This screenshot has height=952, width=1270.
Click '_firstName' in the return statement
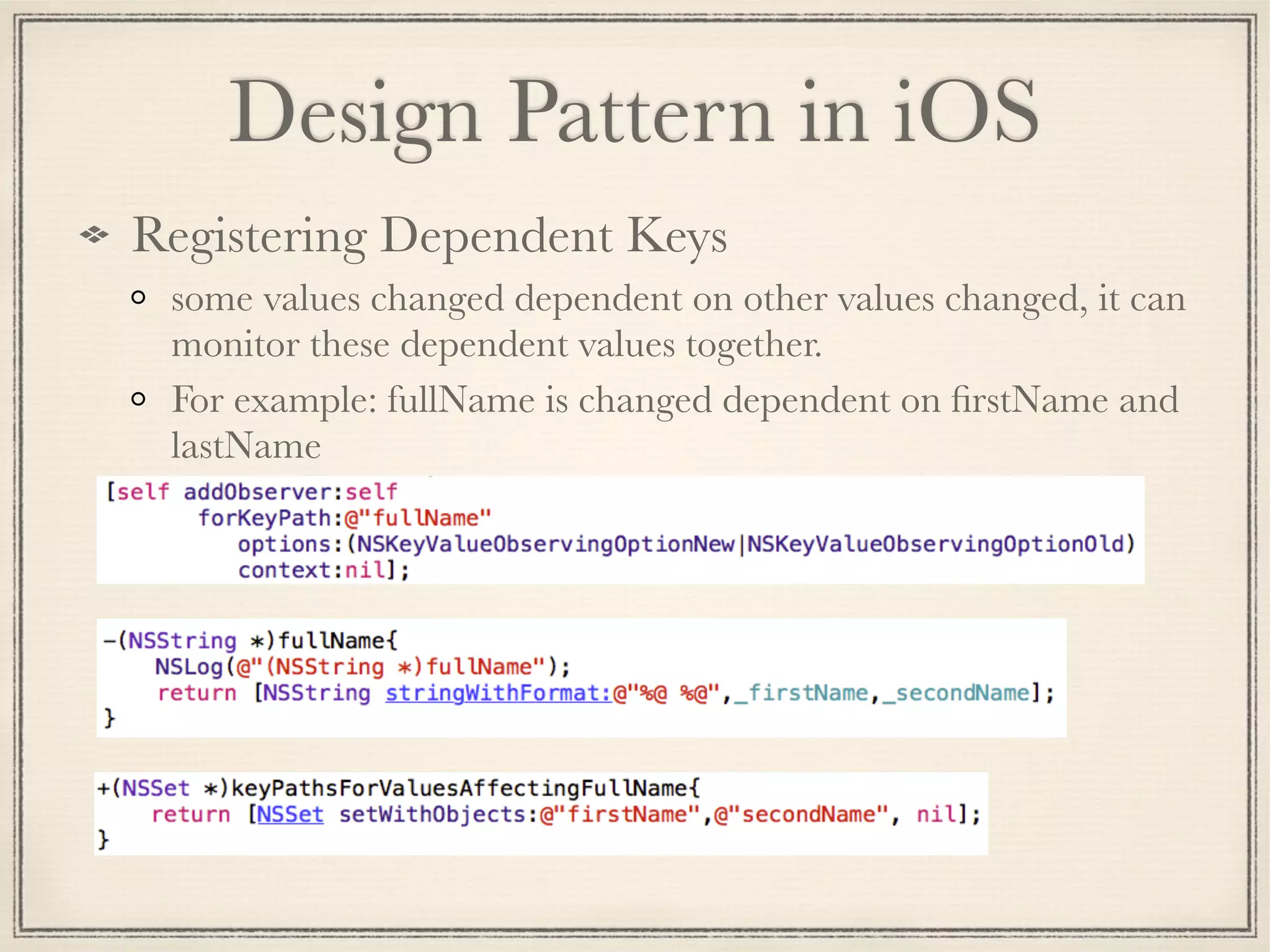coord(801,693)
